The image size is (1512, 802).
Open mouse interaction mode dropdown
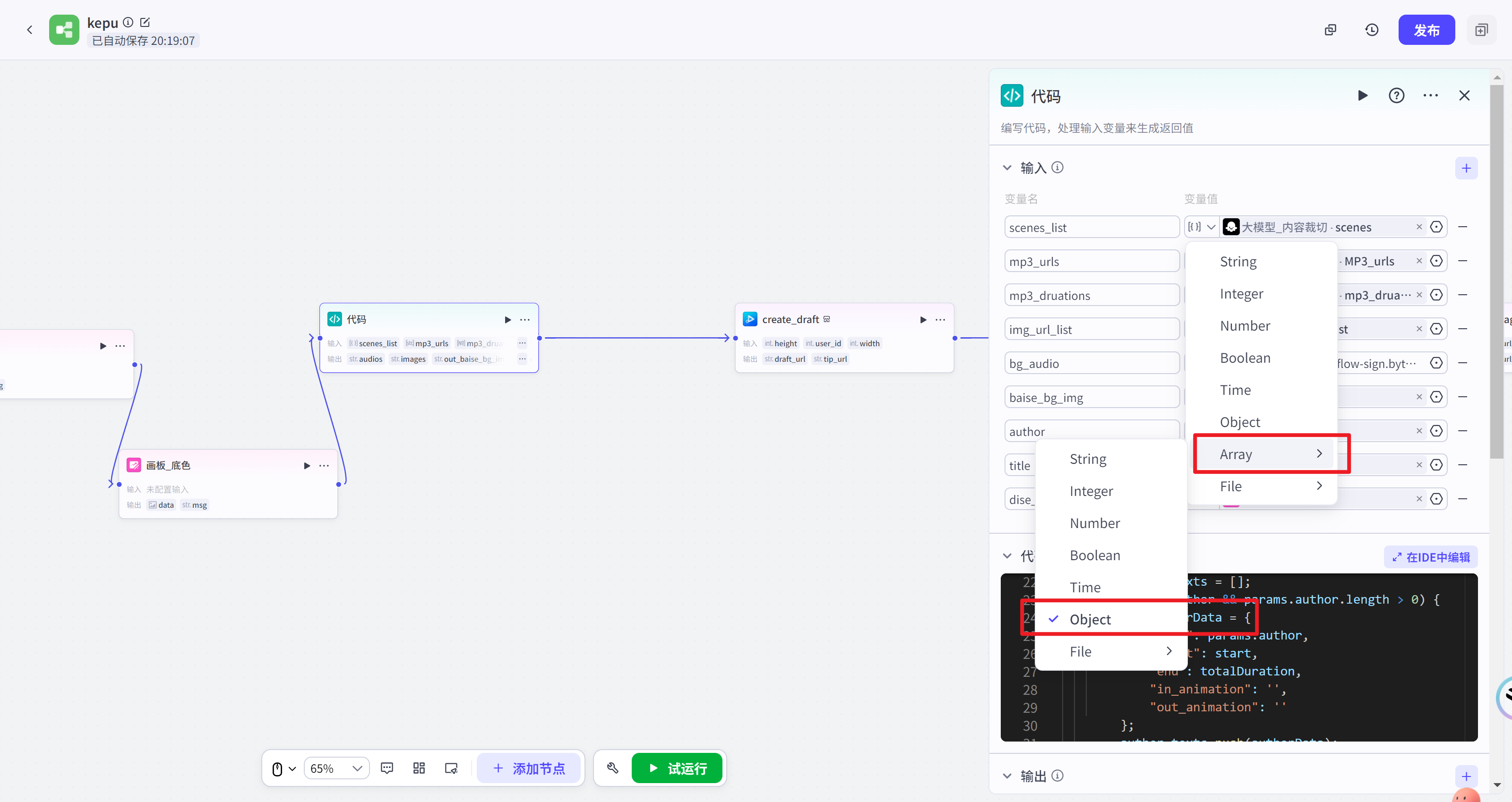click(283, 768)
